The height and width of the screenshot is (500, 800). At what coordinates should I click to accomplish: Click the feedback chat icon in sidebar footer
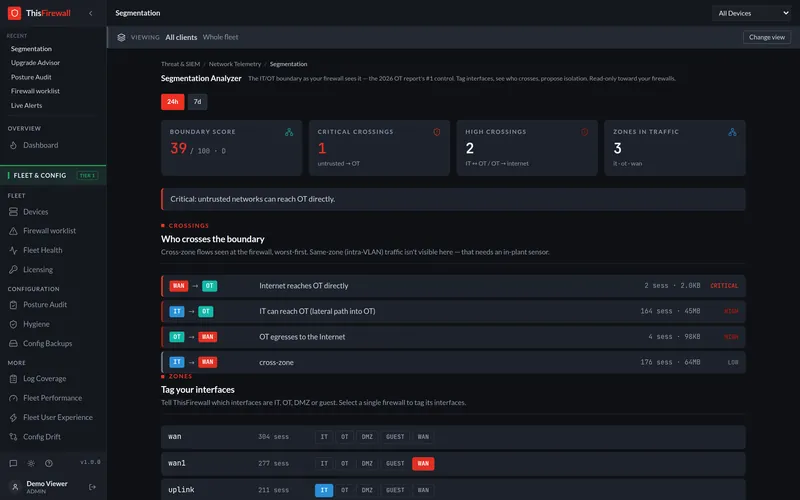13,464
